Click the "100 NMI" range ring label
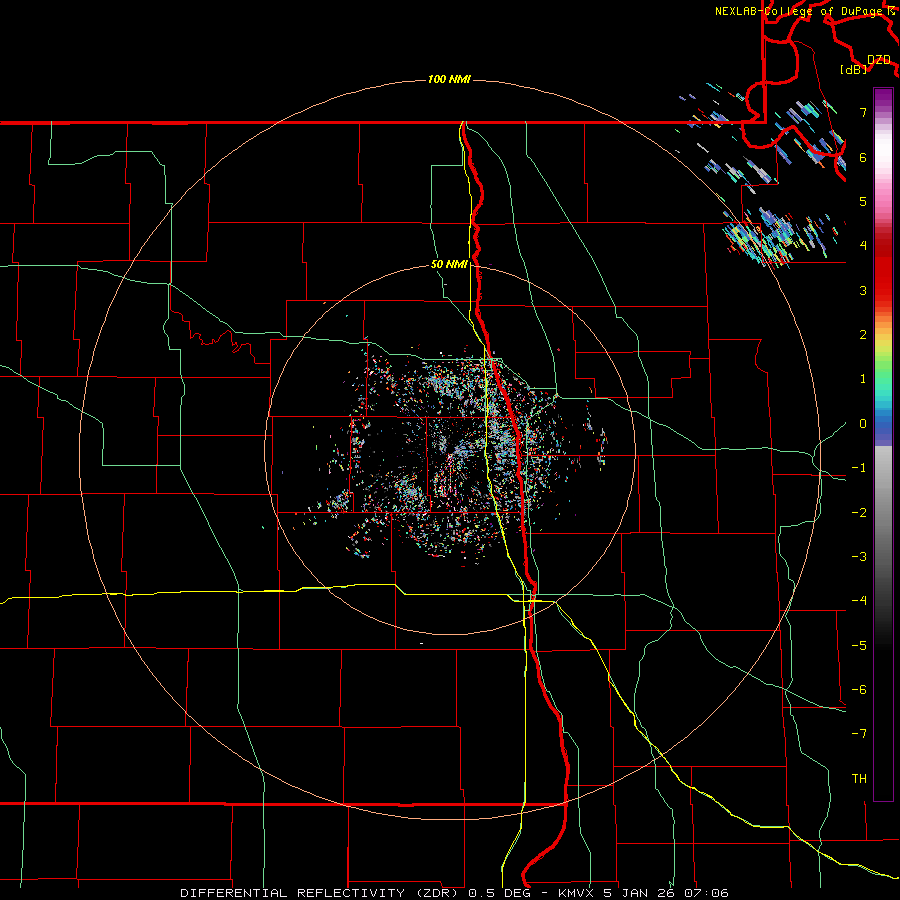Screen dimensions: 900x900 pos(449,79)
